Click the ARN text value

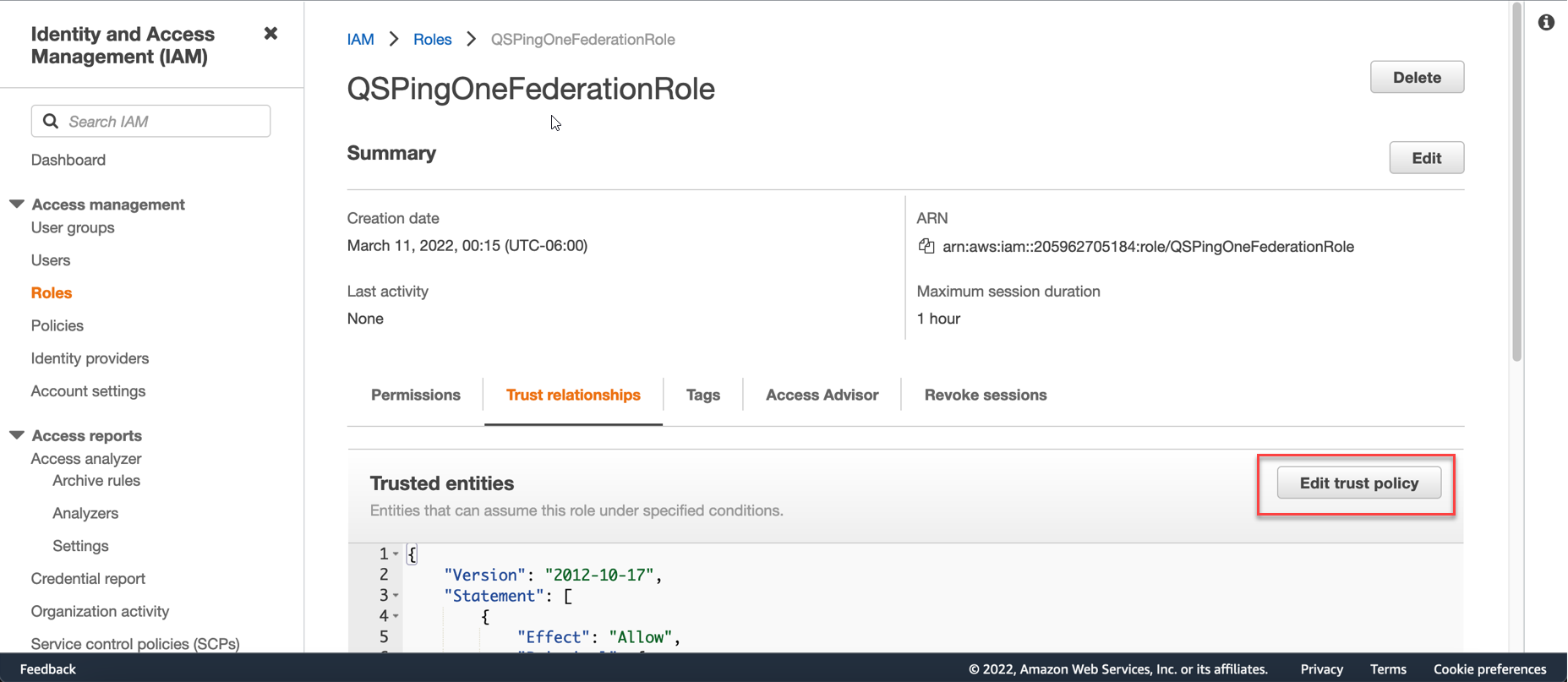(1148, 247)
